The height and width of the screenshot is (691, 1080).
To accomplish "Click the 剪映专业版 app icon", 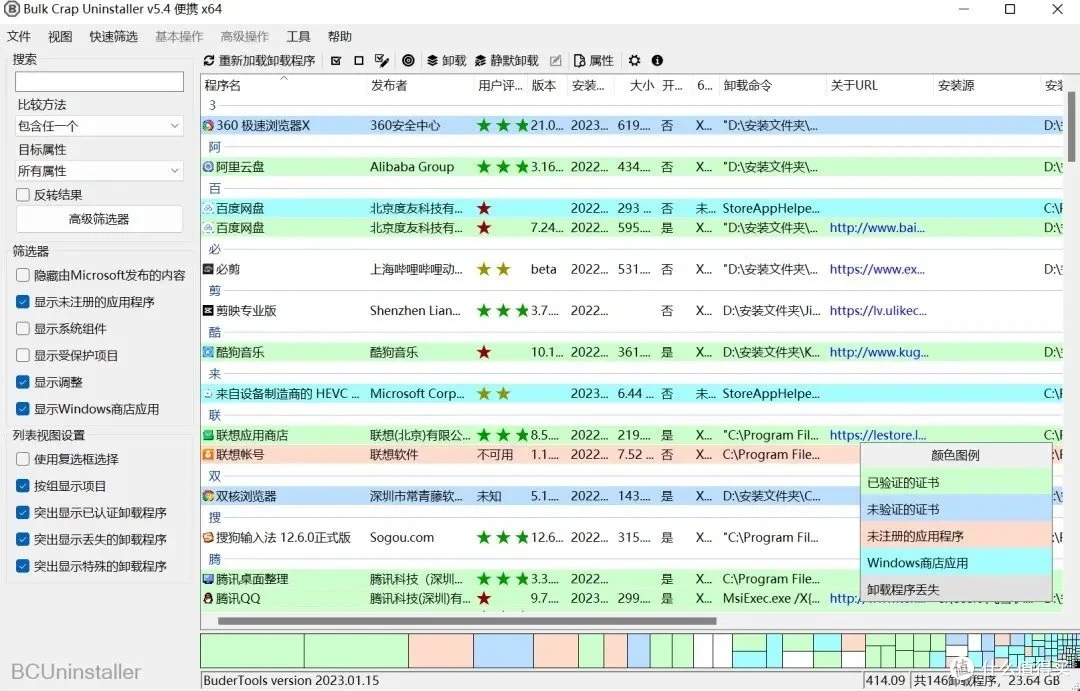I will [x=208, y=311].
